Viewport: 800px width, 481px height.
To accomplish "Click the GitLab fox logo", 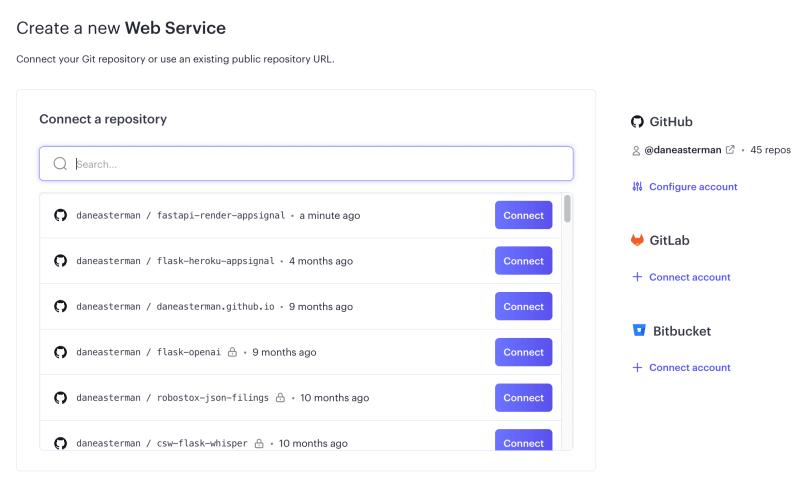I will [637, 241].
